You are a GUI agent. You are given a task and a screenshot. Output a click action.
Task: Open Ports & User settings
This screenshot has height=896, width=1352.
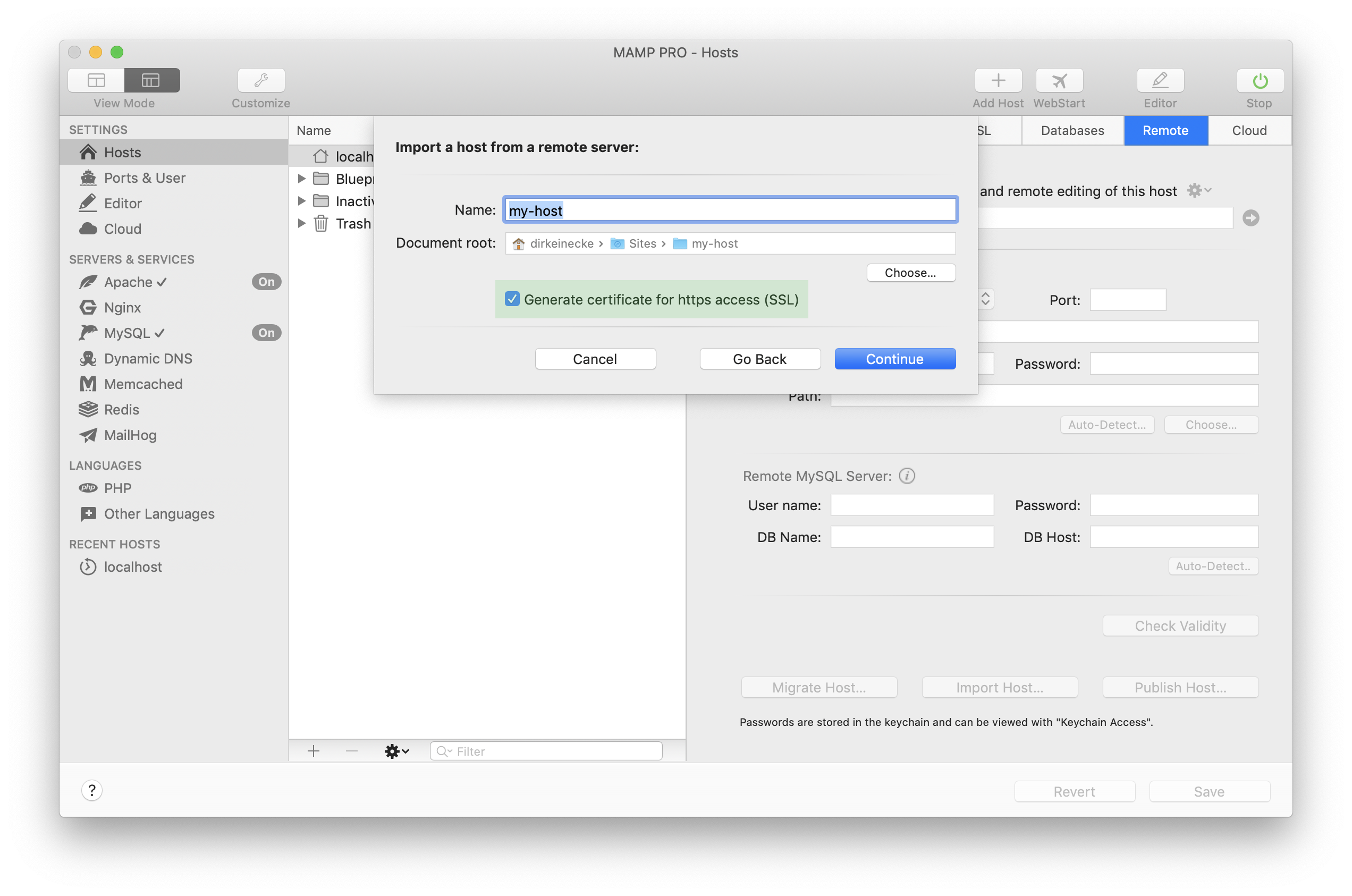(x=144, y=177)
